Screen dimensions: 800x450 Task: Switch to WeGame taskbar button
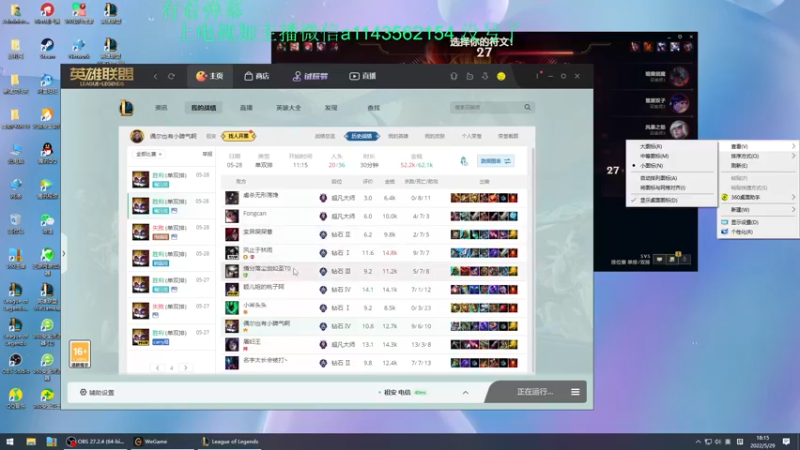pyautogui.click(x=162, y=441)
